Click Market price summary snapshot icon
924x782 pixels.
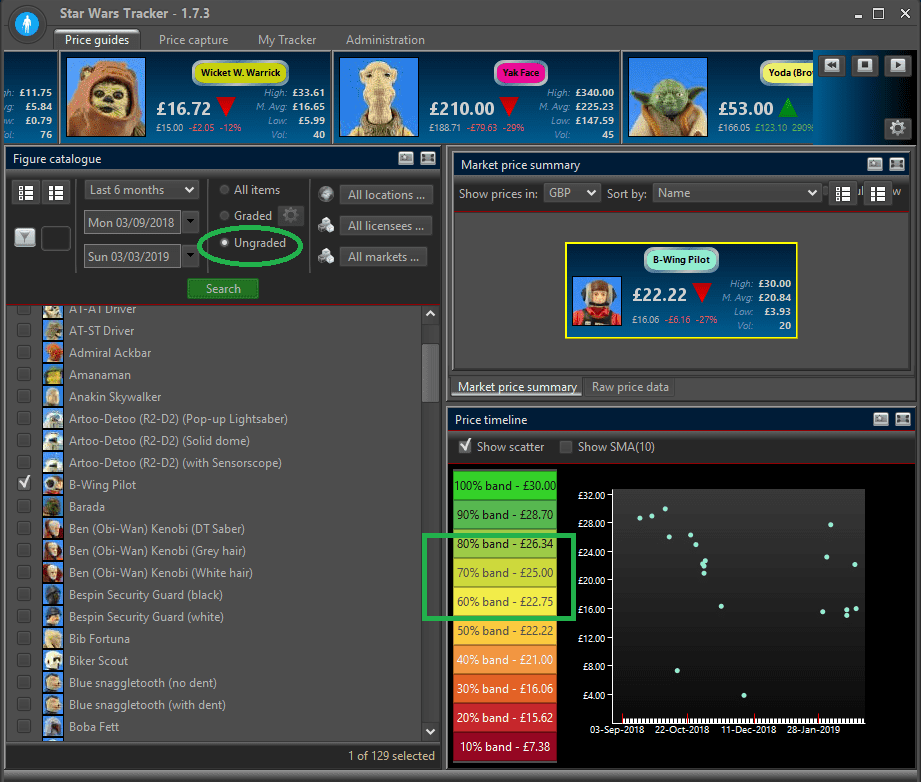875,164
